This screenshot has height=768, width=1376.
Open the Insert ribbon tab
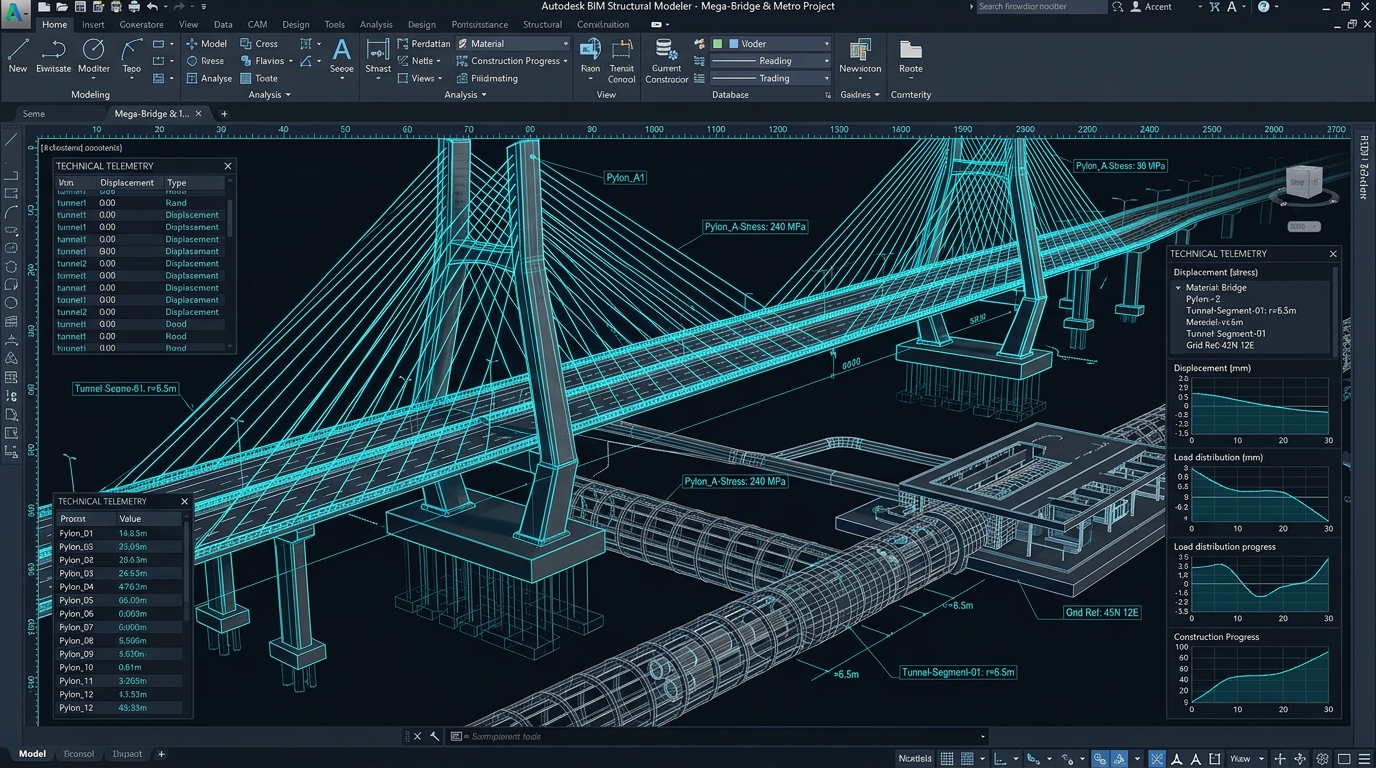click(x=93, y=24)
